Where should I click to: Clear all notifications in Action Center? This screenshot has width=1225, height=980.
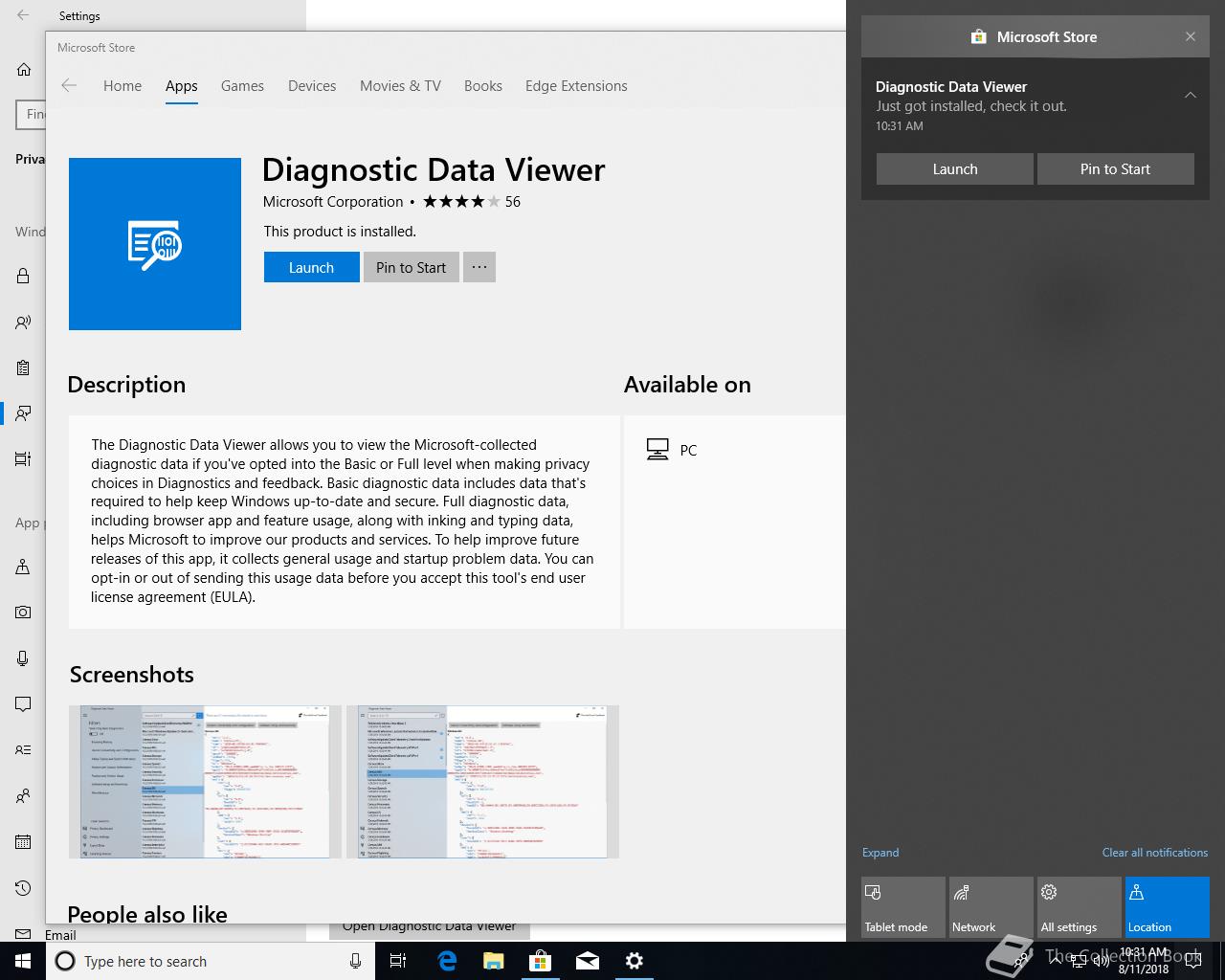click(1154, 852)
